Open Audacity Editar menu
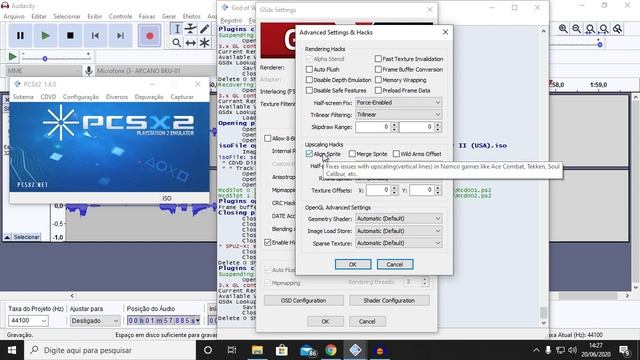Screen dimensions: 640x360 39,16
